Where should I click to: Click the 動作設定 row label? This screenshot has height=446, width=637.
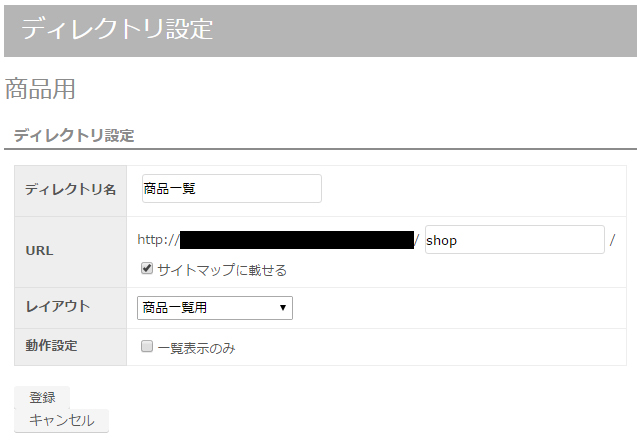click(51, 346)
